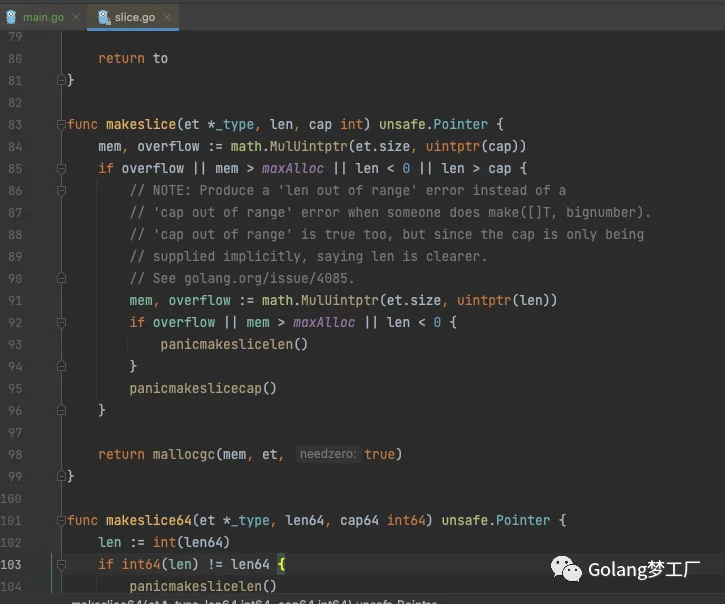This screenshot has width=725, height=604.
Task: Click line number 98 in the gutter
Action: [x=15, y=455]
